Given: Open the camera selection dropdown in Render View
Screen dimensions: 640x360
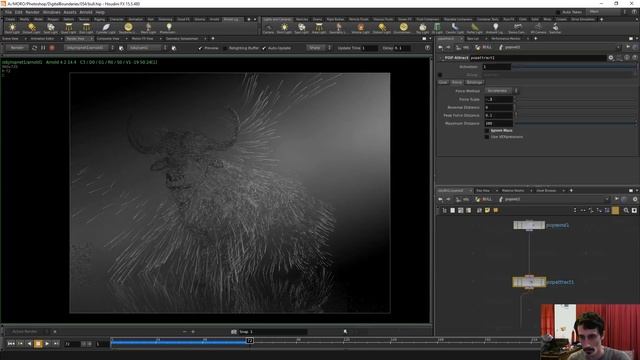Looking at the screenshot, I should [x=147, y=48].
